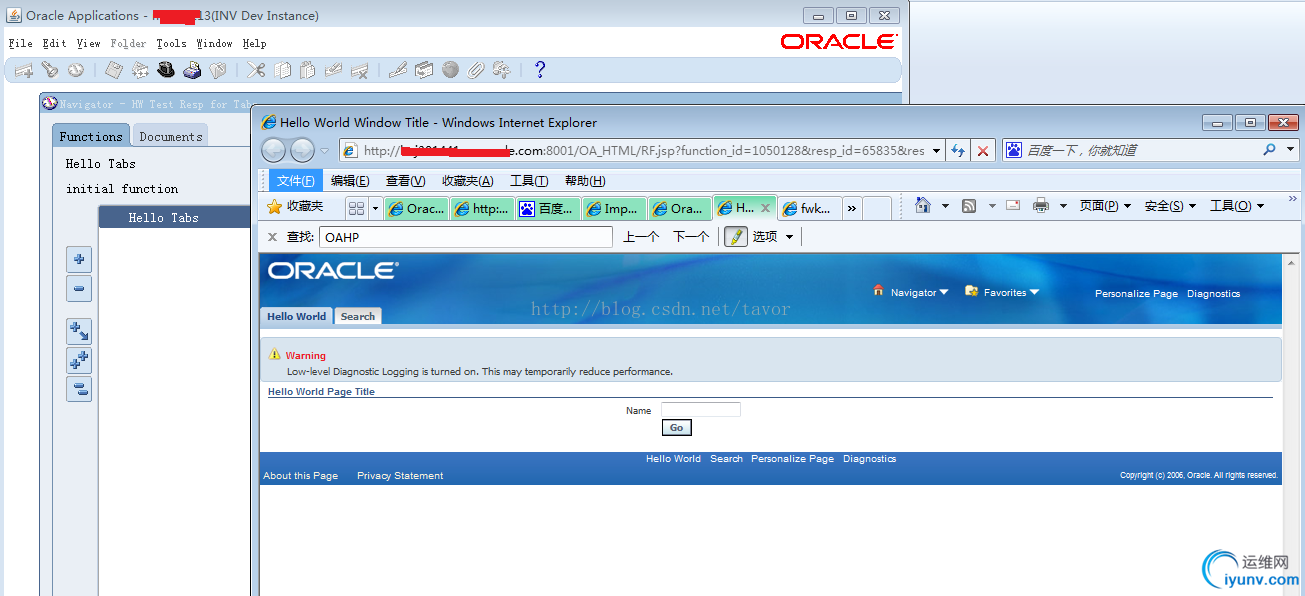The width and height of the screenshot is (1305, 596).
Task: Click the Favorites star button in IE
Action: tap(295, 206)
